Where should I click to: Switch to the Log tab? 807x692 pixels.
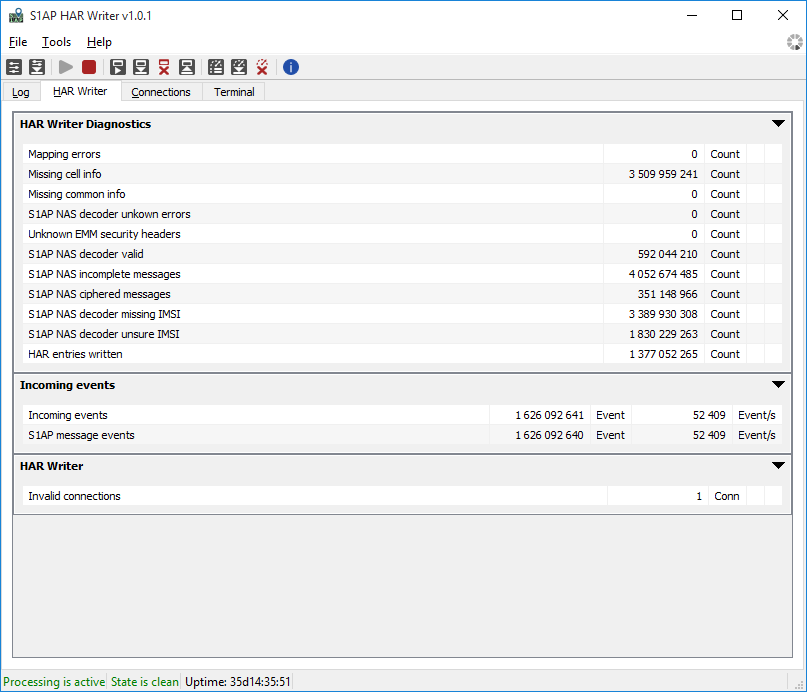coord(21,92)
